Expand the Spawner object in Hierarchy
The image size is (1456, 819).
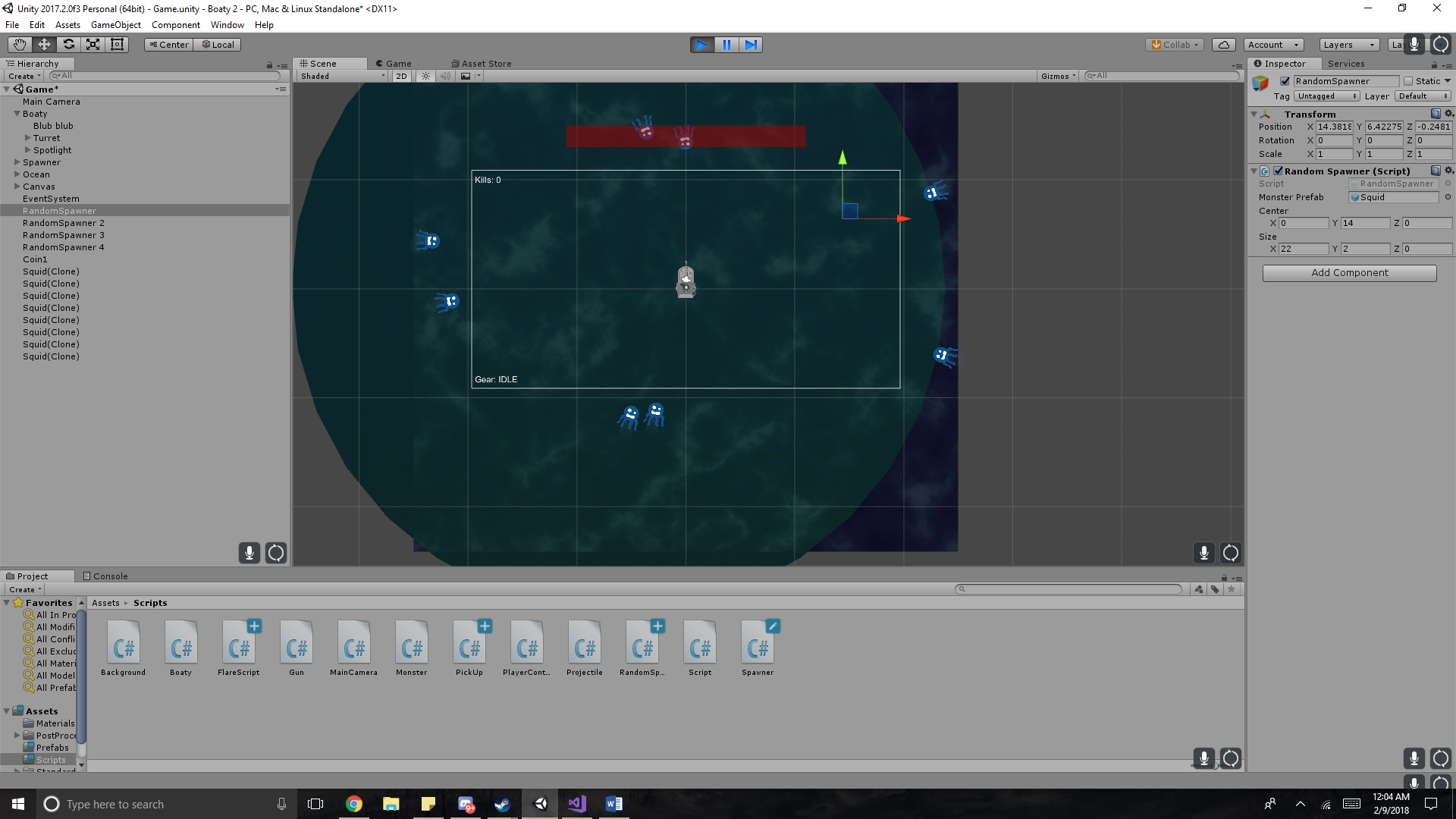(x=17, y=162)
